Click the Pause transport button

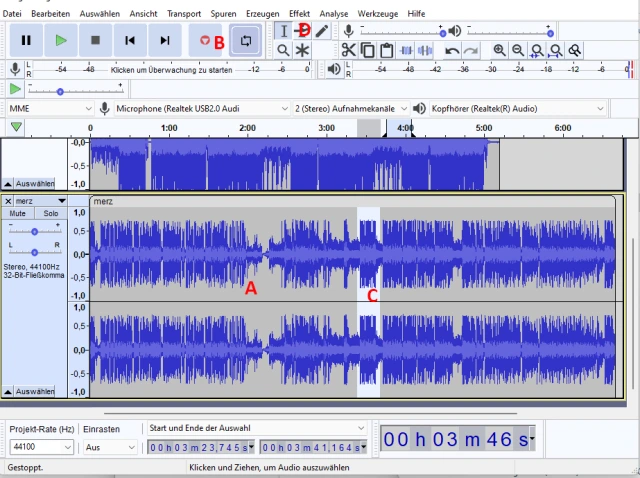[x=26, y=40]
